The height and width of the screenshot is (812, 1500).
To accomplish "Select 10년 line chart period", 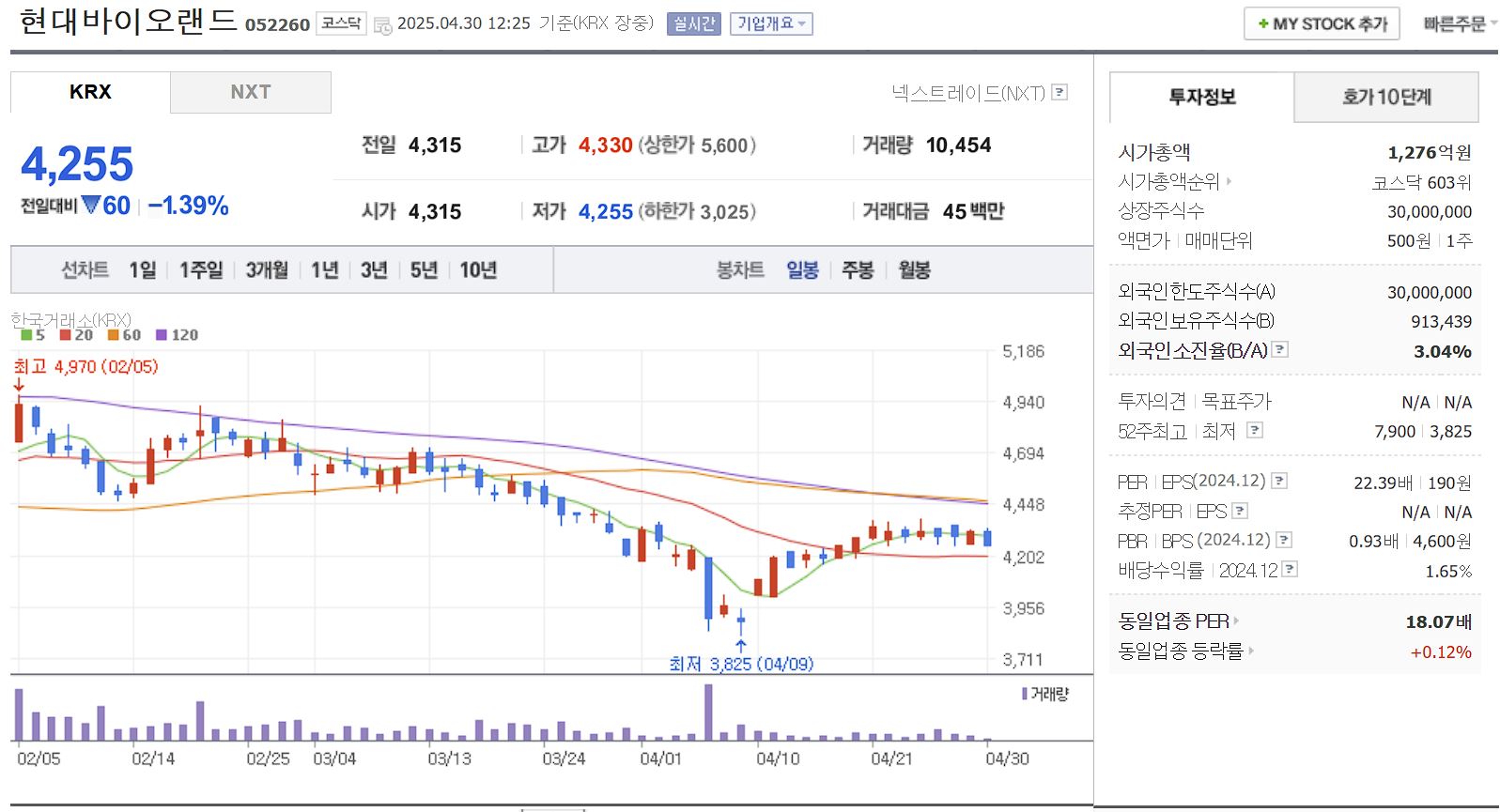I will (x=478, y=270).
